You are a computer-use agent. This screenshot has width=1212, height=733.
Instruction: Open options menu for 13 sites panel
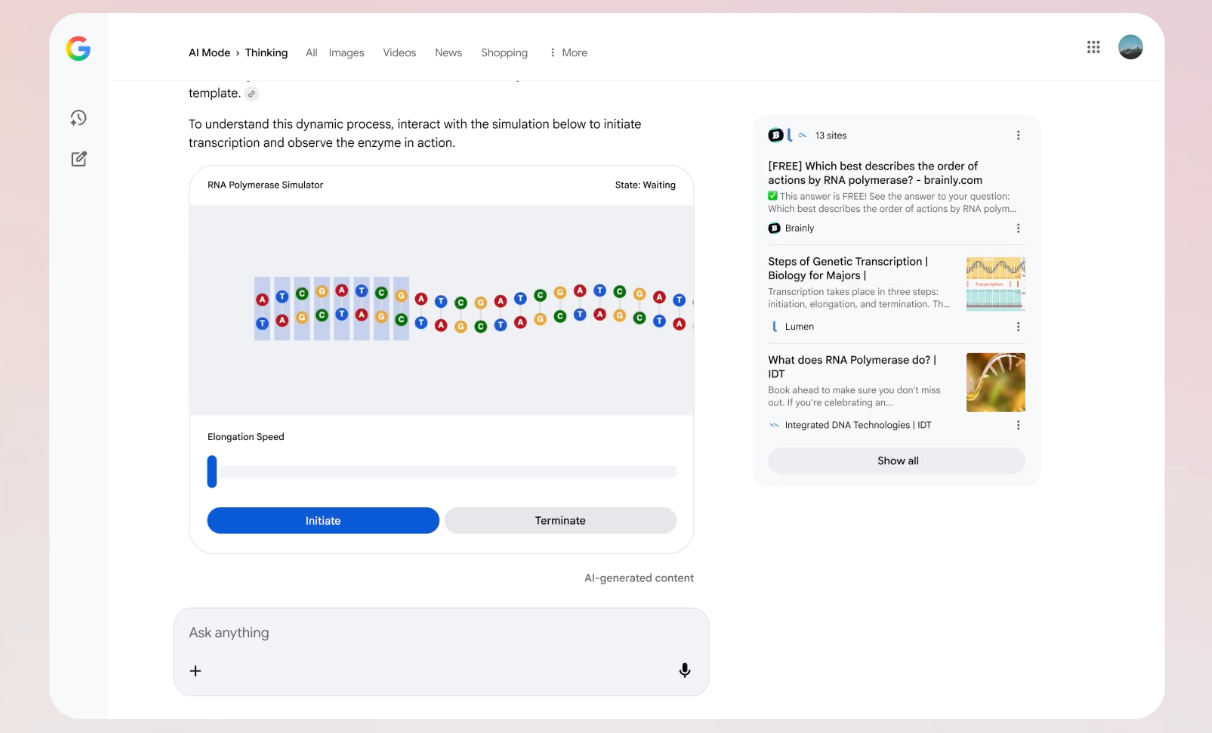(1018, 135)
